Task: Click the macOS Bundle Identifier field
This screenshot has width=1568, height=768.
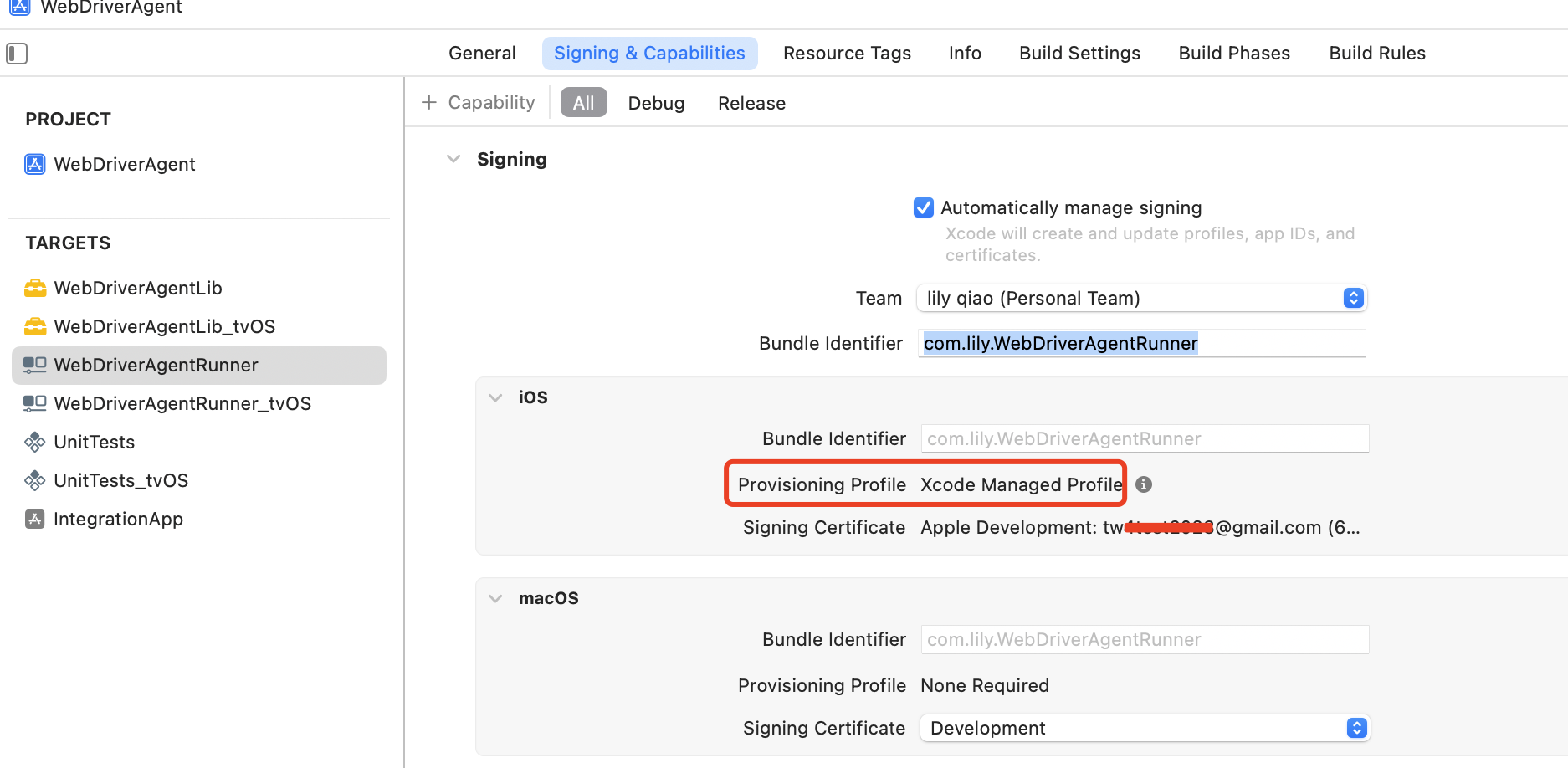Action: tap(1145, 639)
